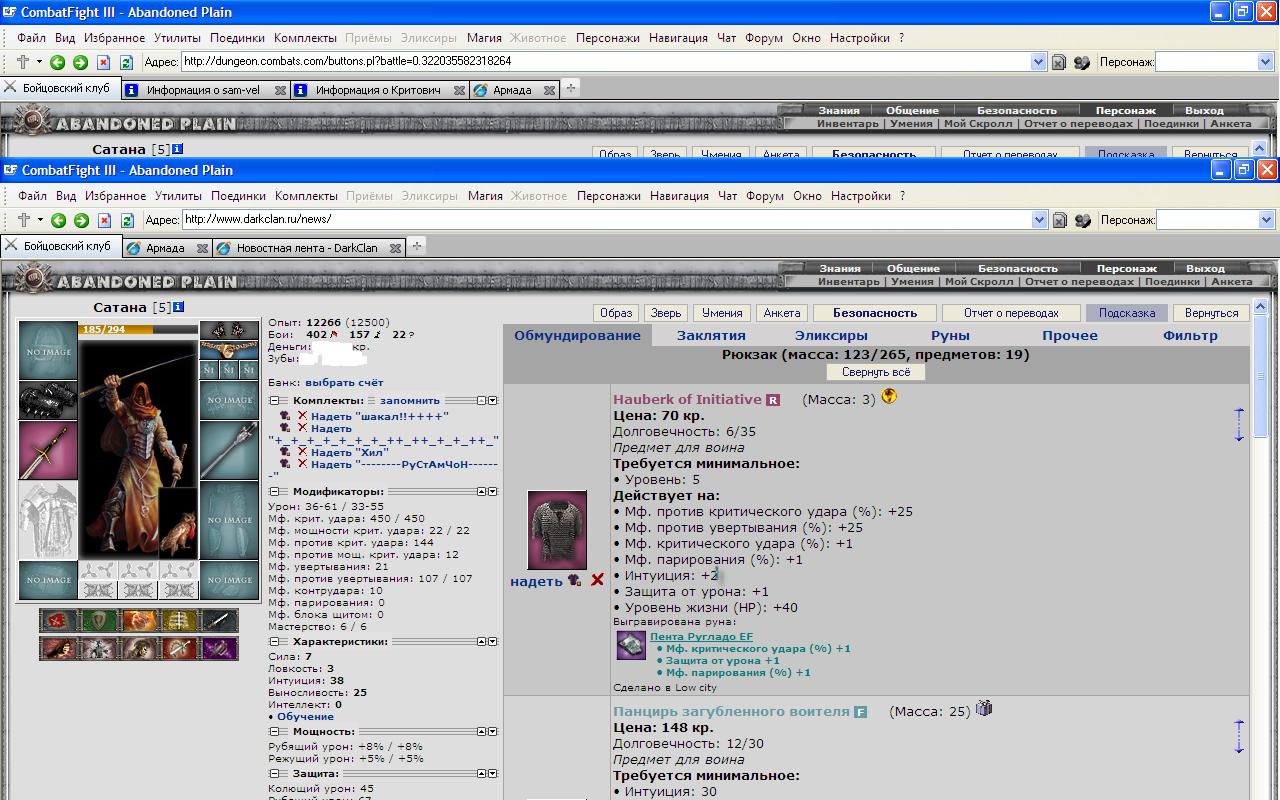1280x800 pixels.
Task: Click the earrings slot above the necklace
Action: [x=229, y=330]
